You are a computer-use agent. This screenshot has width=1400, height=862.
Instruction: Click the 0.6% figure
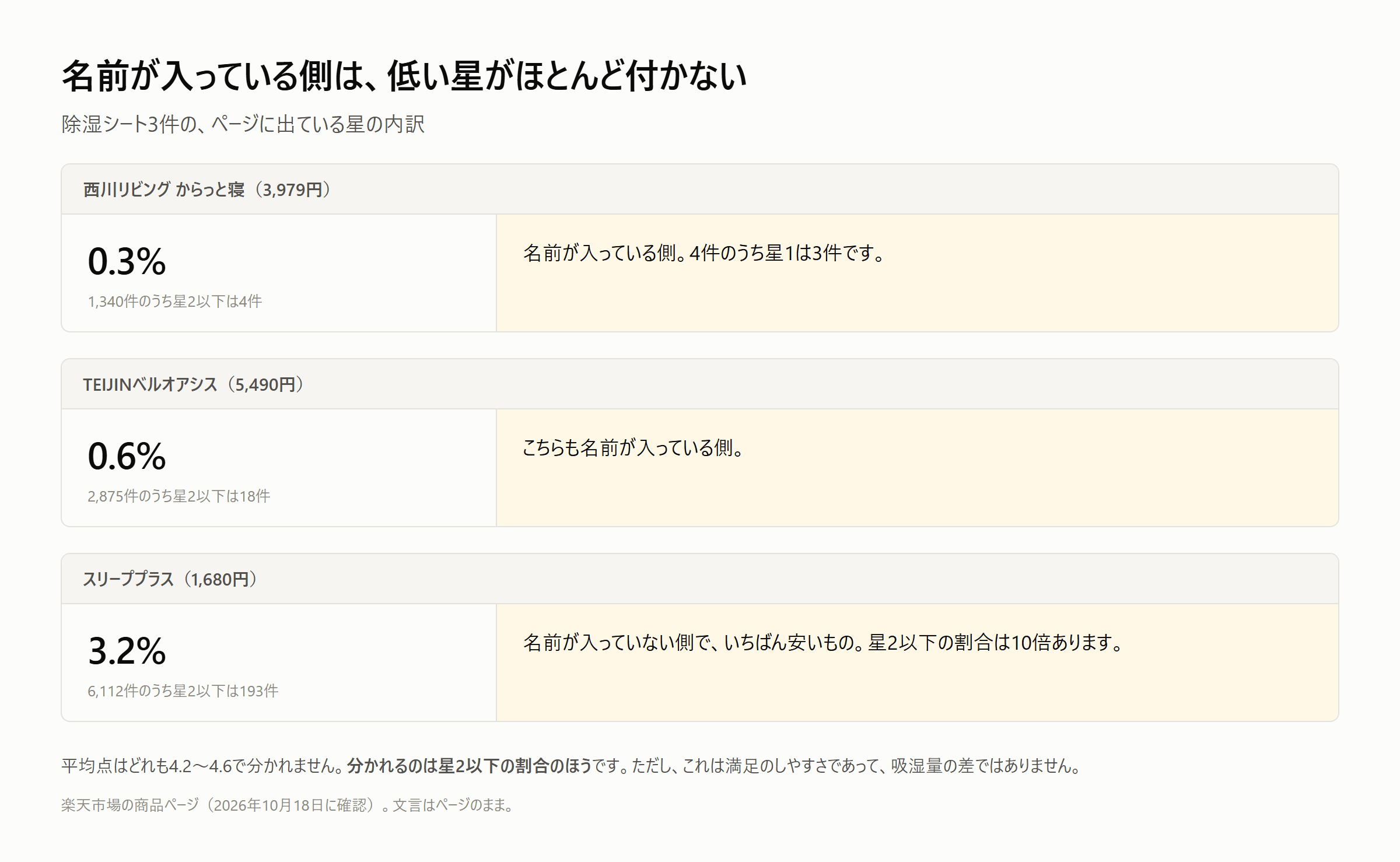pos(127,456)
